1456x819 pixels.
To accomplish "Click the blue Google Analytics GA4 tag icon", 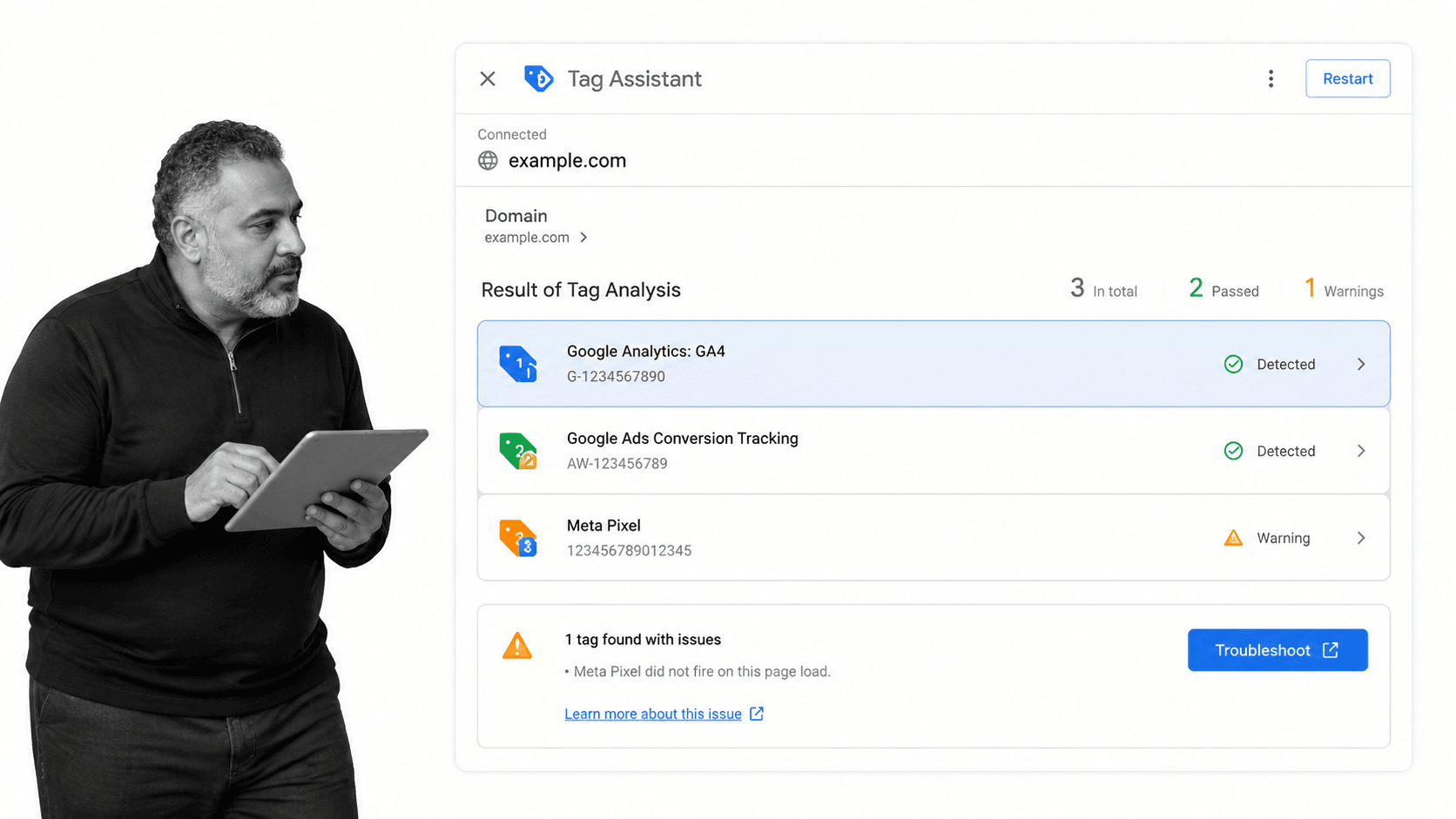I will (518, 364).
